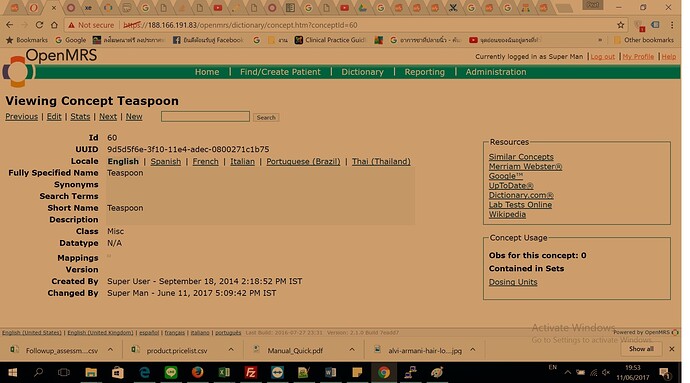Screen dimensions: 690x383
Task: Switch locale to Thai (Thailand)
Action: pos(381,162)
